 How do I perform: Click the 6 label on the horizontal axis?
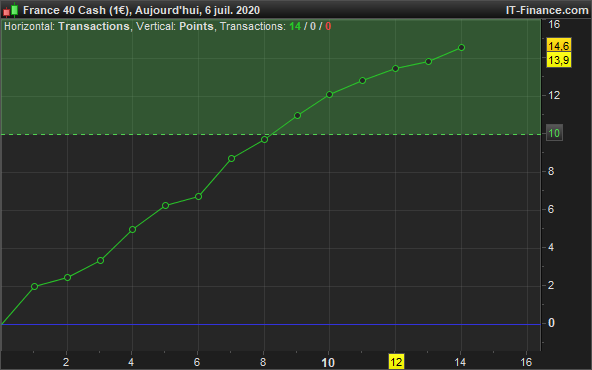pos(197,362)
